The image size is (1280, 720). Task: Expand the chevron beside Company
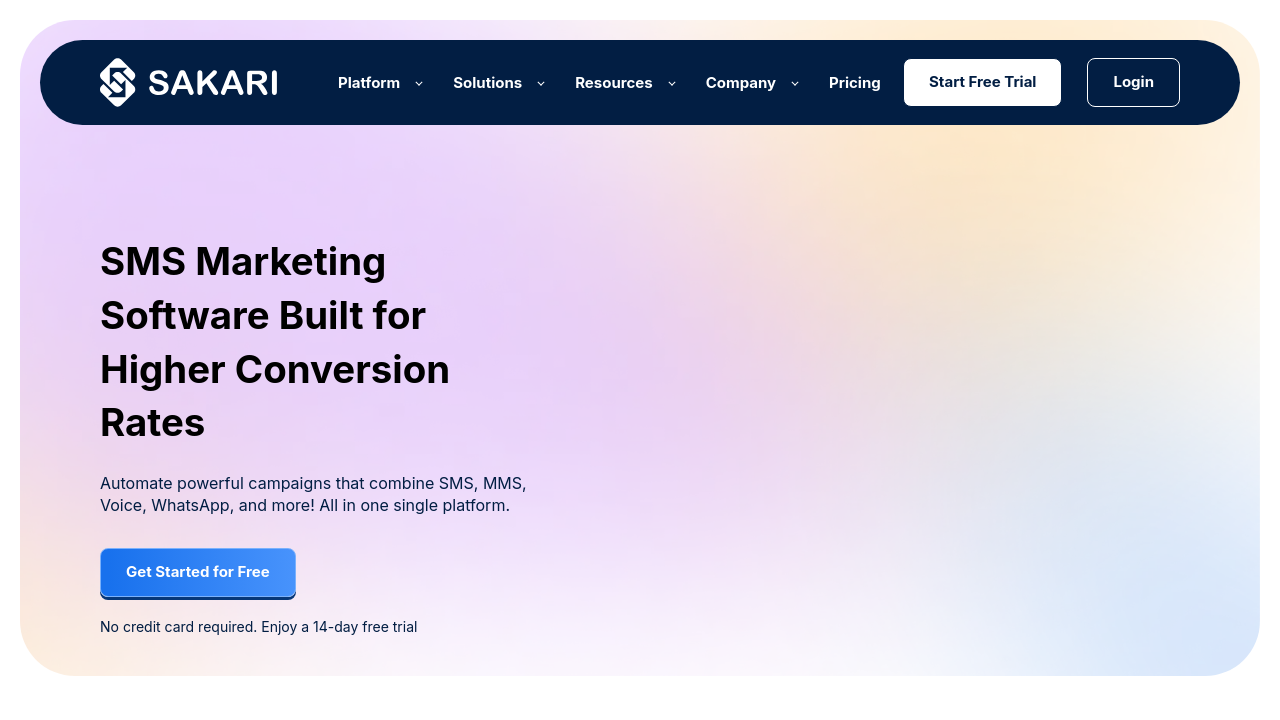coord(795,83)
